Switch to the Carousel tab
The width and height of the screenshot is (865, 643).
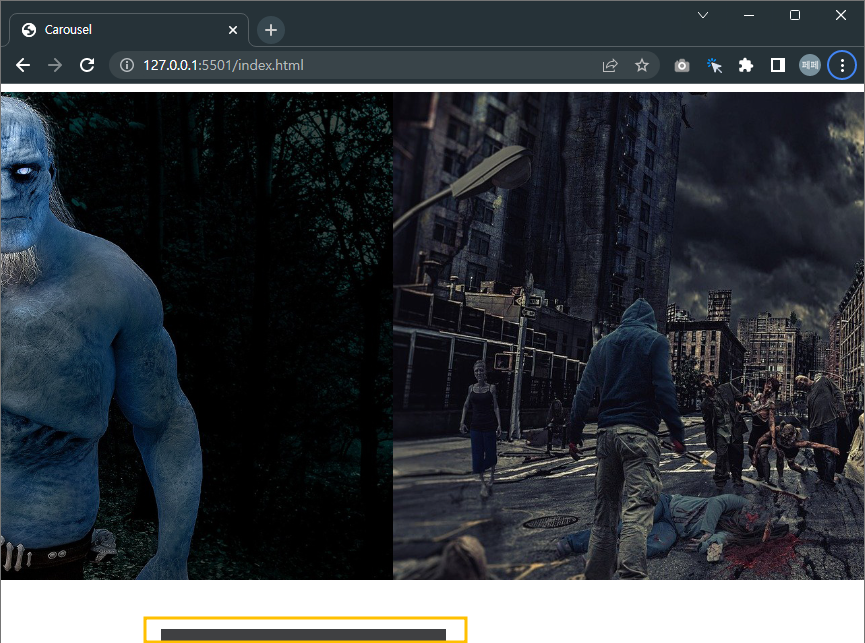129,30
